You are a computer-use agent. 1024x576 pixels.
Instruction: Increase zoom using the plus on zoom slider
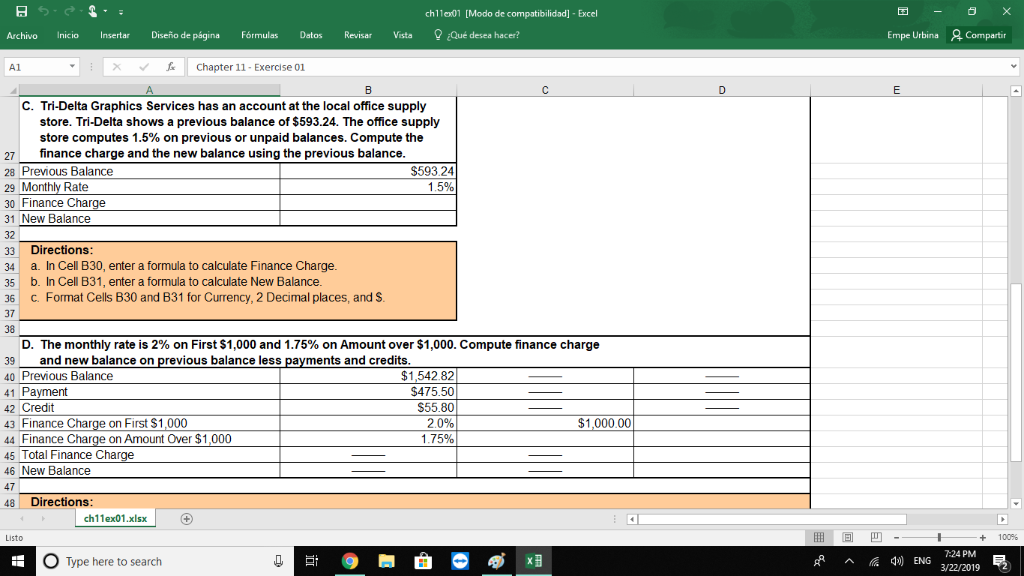point(983,538)
